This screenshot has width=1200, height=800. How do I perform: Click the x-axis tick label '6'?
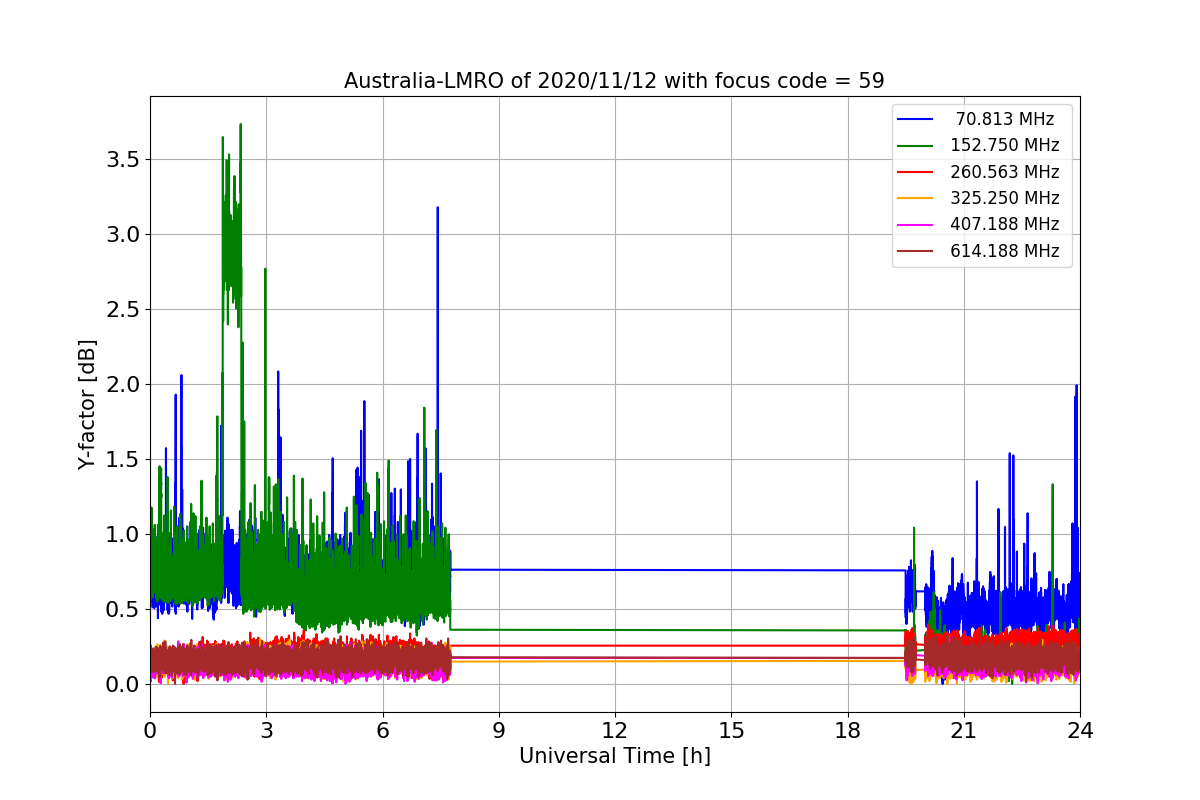pos(382,731)
